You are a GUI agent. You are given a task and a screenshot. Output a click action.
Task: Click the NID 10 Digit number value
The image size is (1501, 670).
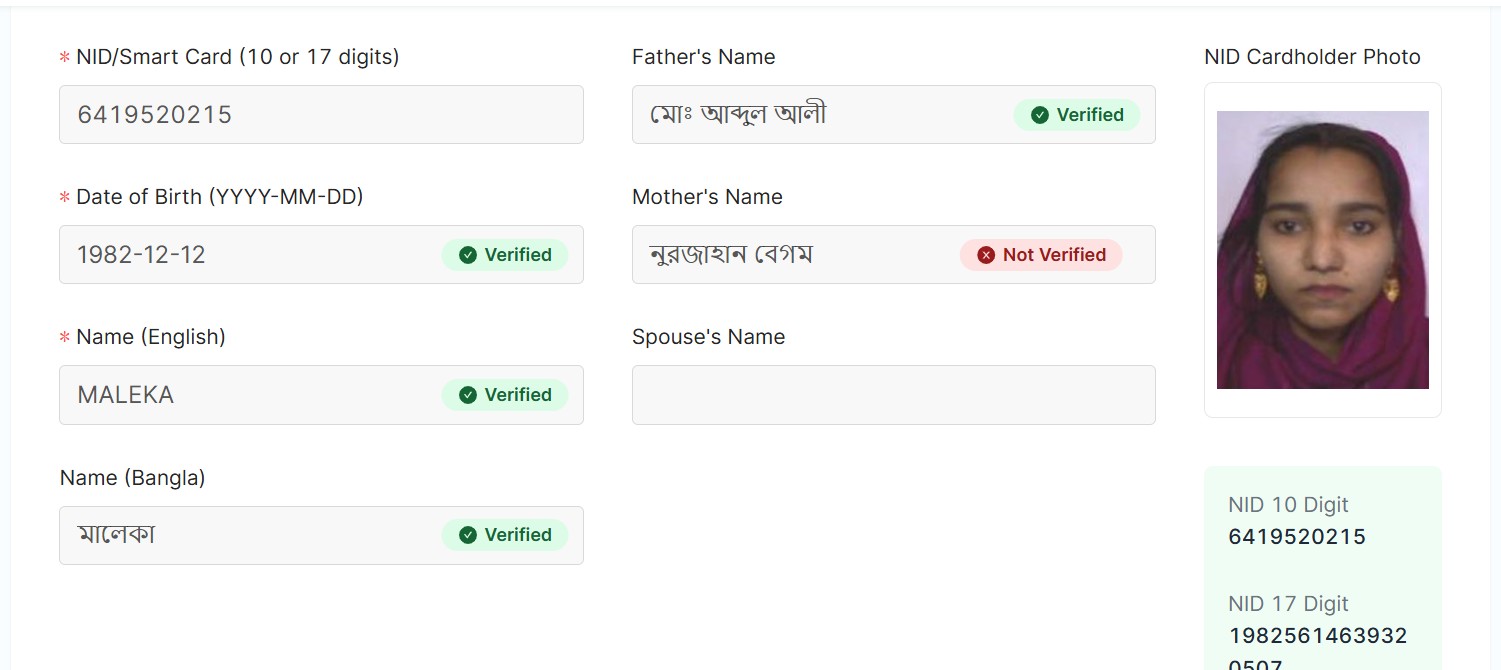1296,537
